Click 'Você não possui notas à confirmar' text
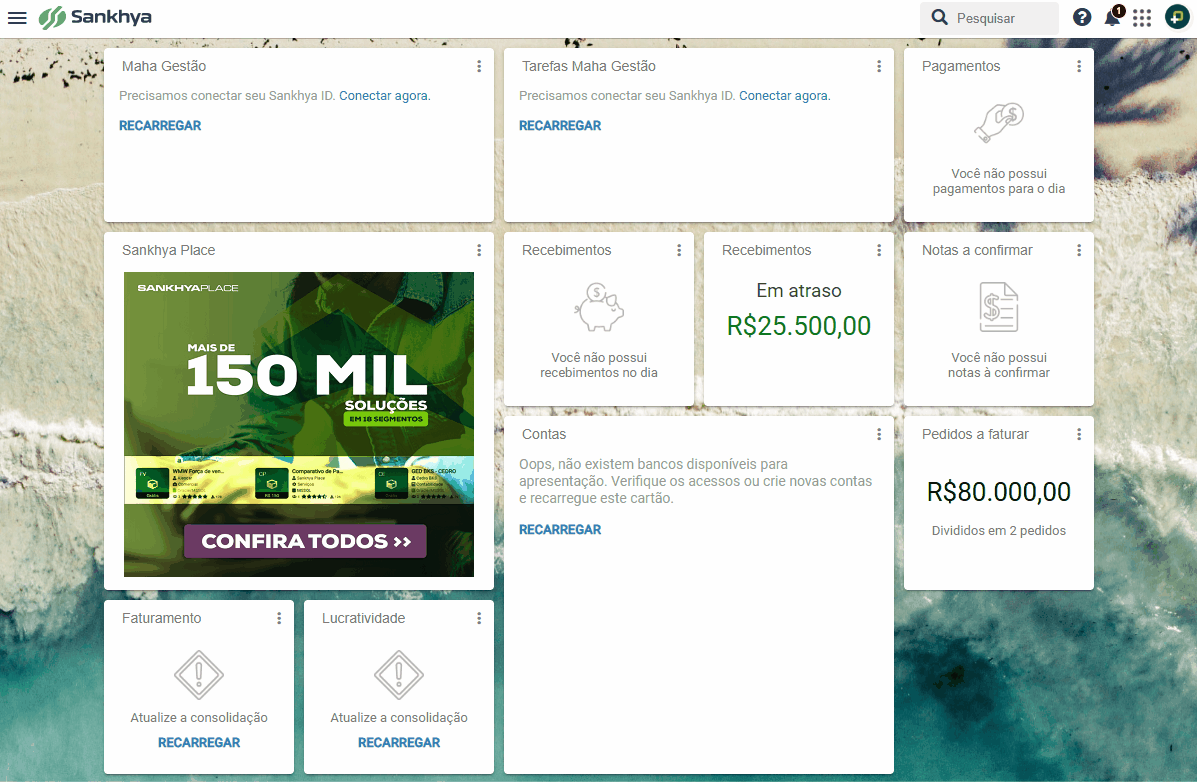 999,366
